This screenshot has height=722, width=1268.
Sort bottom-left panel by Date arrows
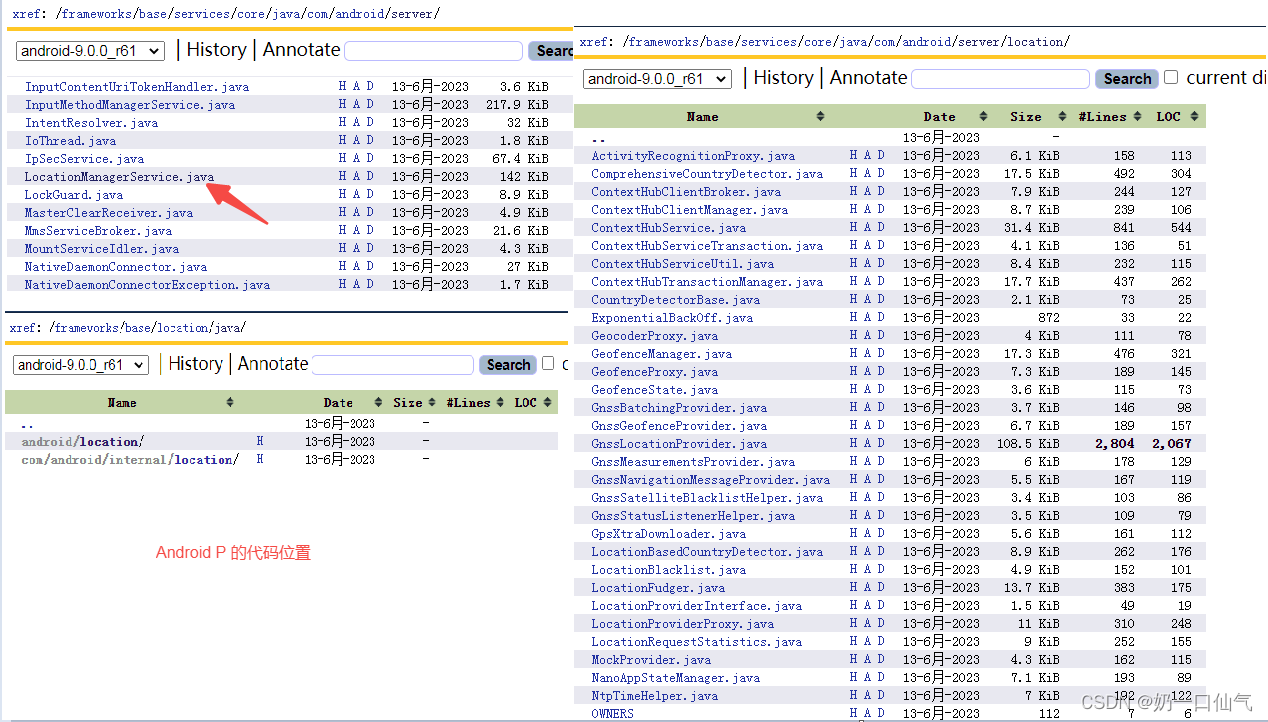377,403
